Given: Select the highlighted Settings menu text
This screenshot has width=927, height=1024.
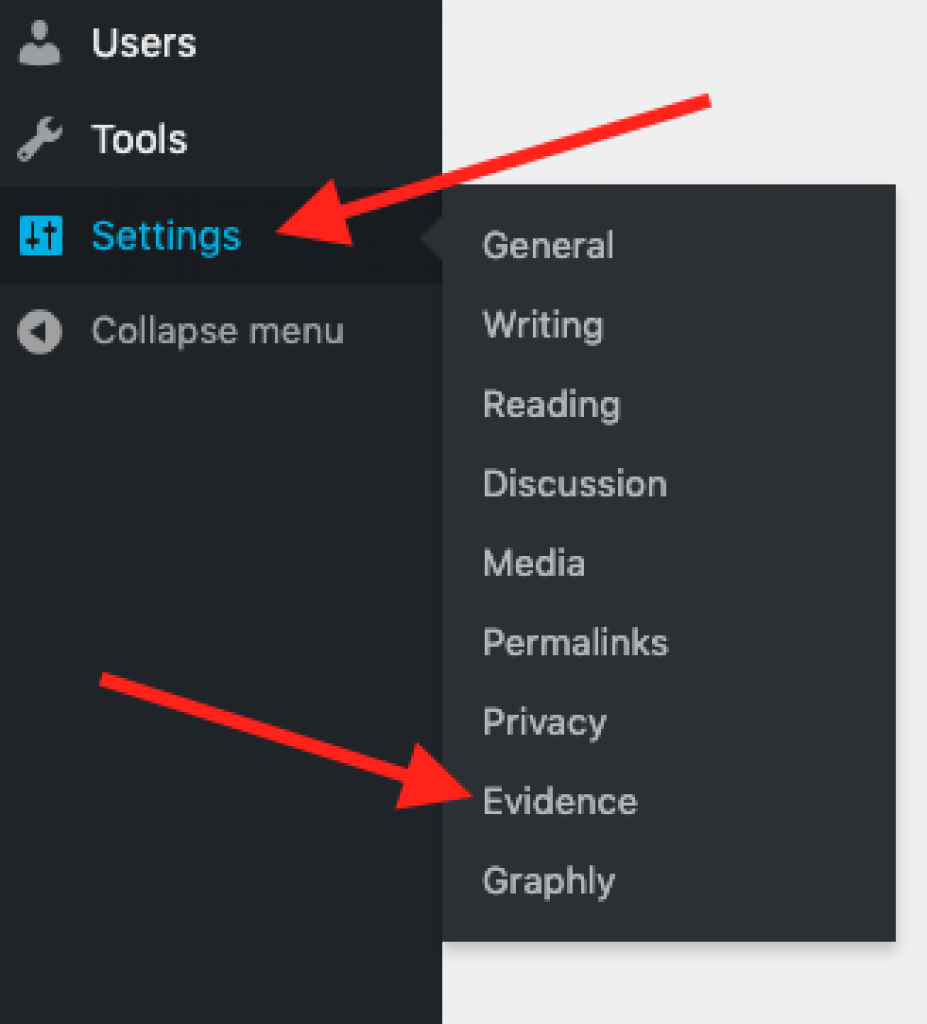Looking at the screenshot, I should click(166, 236).
